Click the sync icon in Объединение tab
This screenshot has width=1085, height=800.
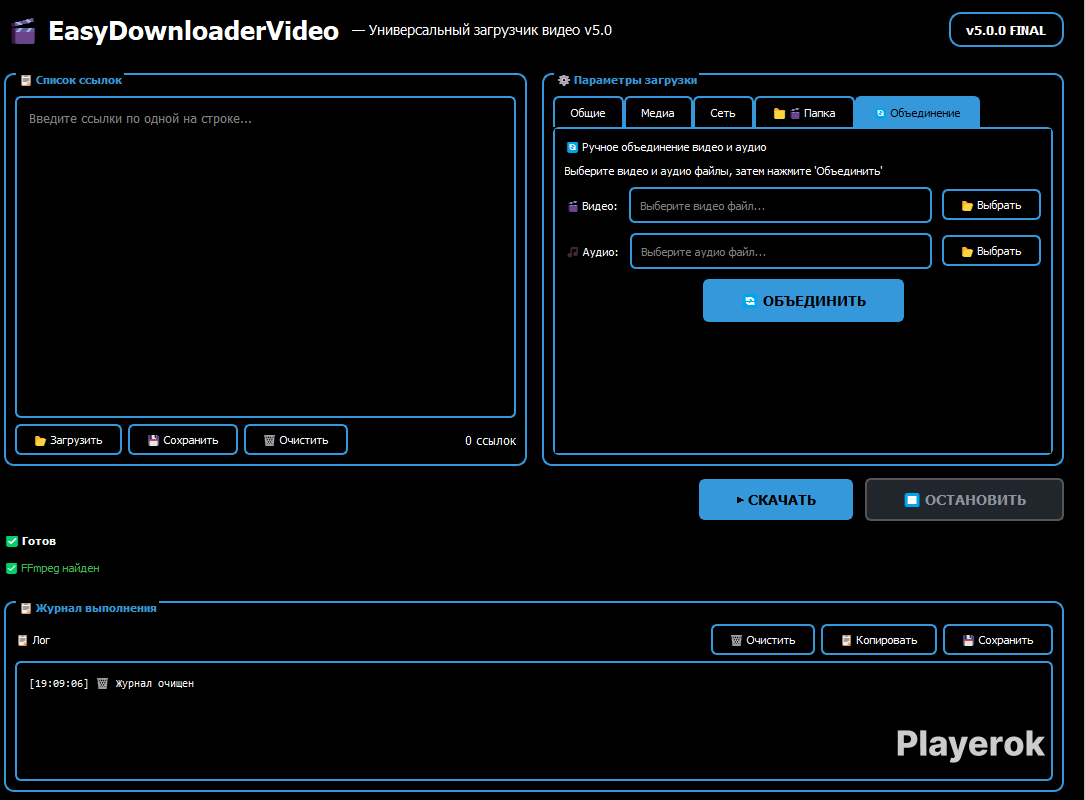coord(880,113)
